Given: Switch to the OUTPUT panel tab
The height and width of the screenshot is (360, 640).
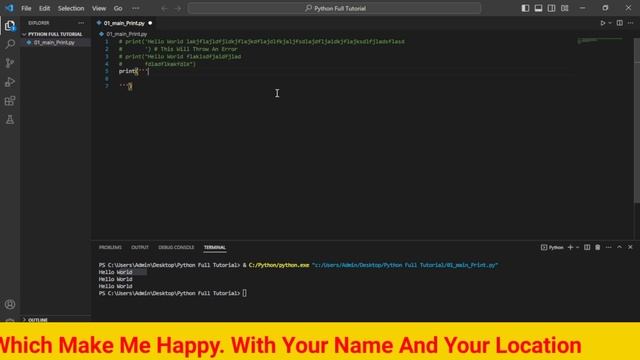Looking at the screenshot, I should pos(140,247).
